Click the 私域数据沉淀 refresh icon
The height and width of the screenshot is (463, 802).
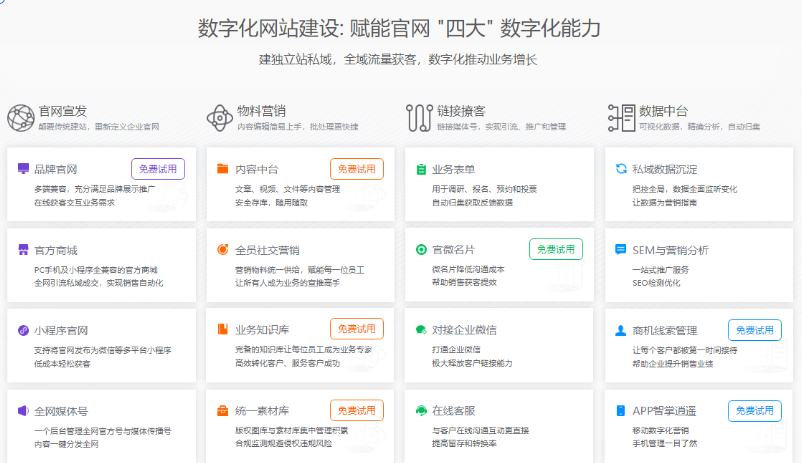coord(622,169)
